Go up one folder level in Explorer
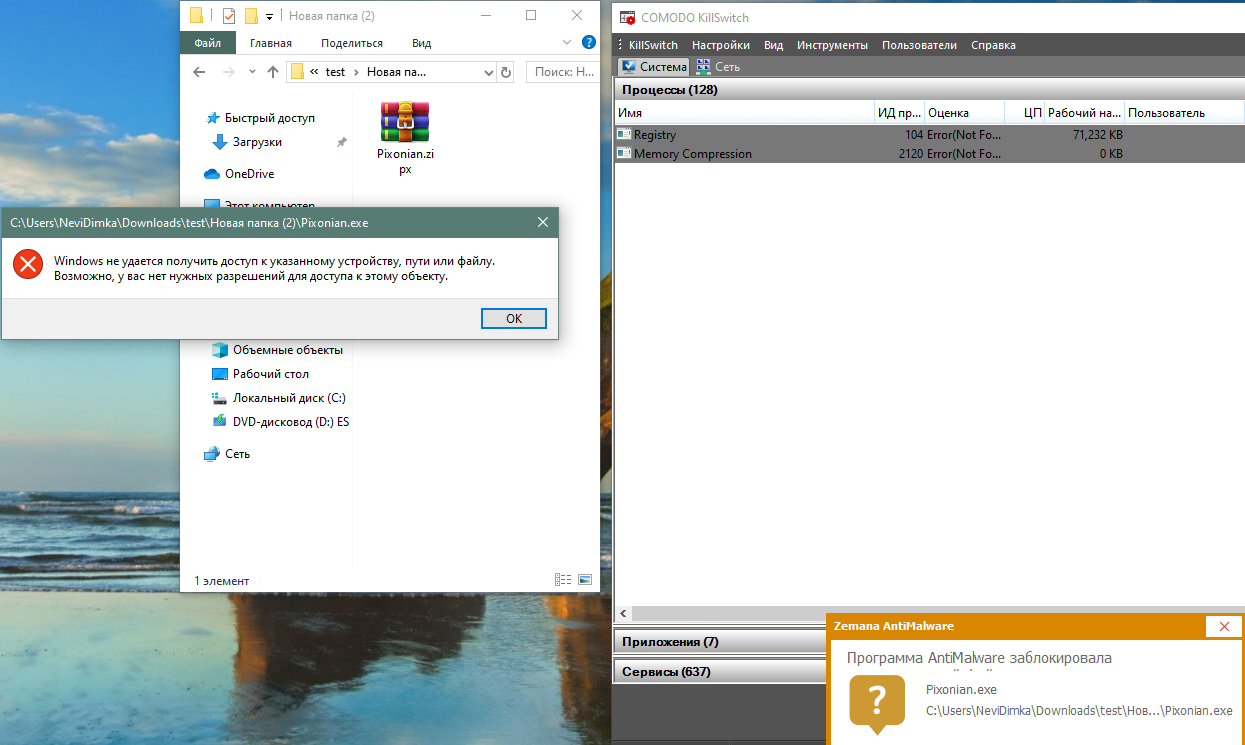The width and height of the screenshot is (1245, 745). [x=272, y=72]
